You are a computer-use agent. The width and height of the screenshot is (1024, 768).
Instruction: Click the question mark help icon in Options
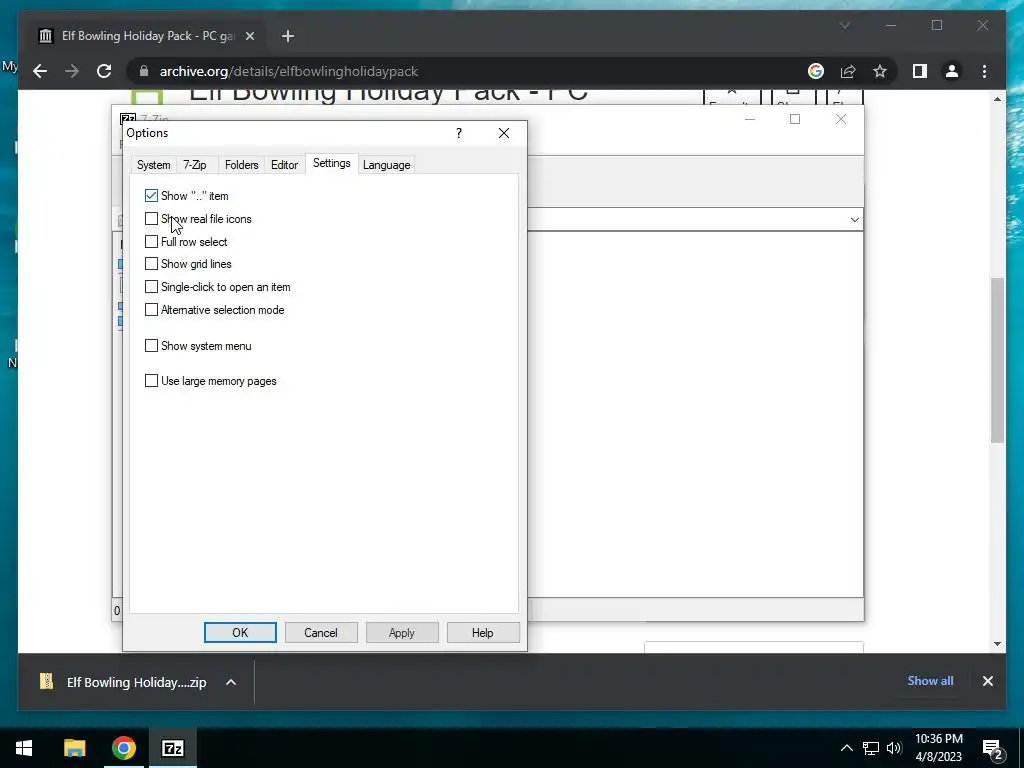pos(459,133)
